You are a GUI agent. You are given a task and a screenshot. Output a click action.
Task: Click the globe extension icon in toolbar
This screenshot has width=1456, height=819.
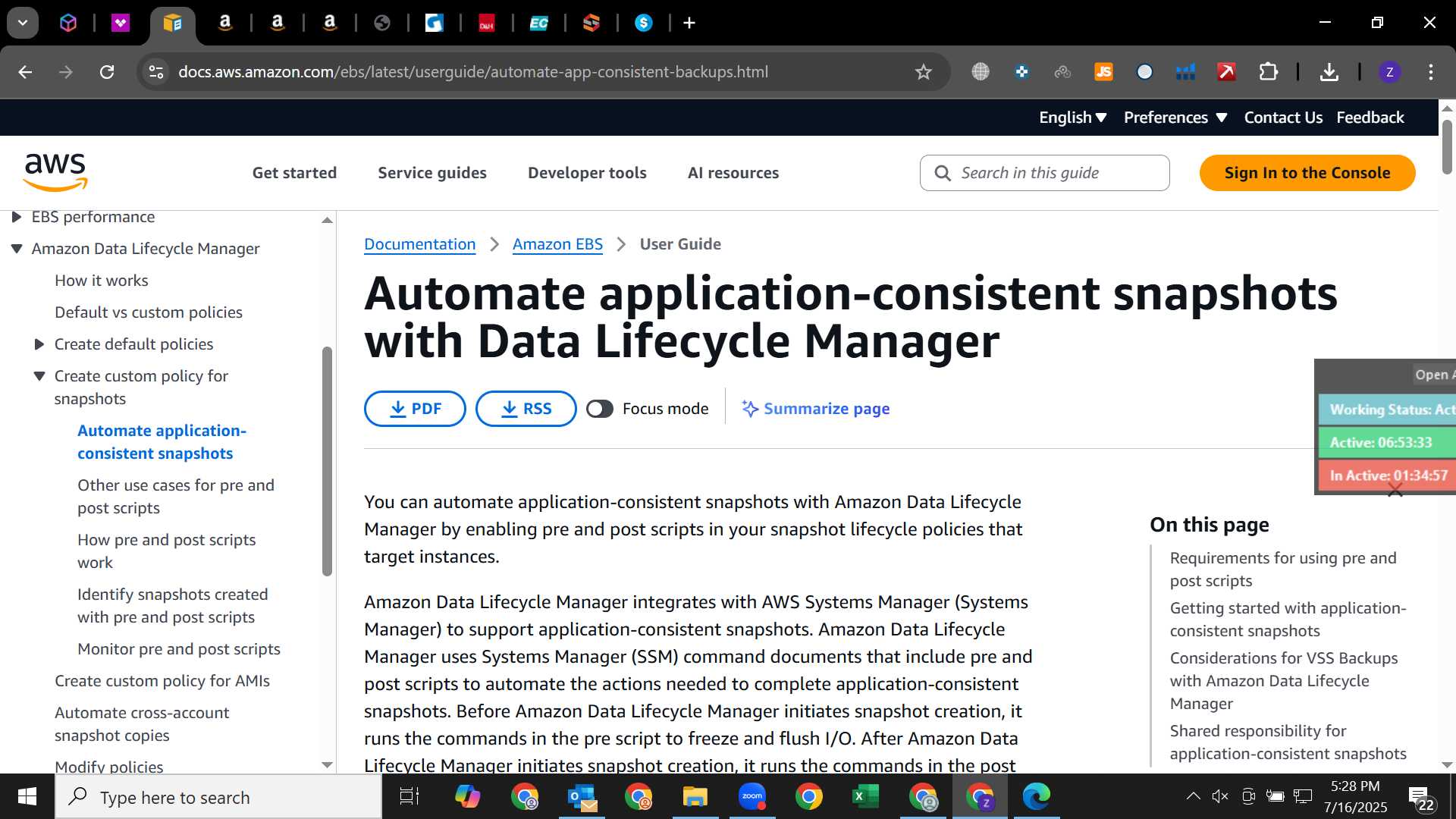[x=981, y=72]
